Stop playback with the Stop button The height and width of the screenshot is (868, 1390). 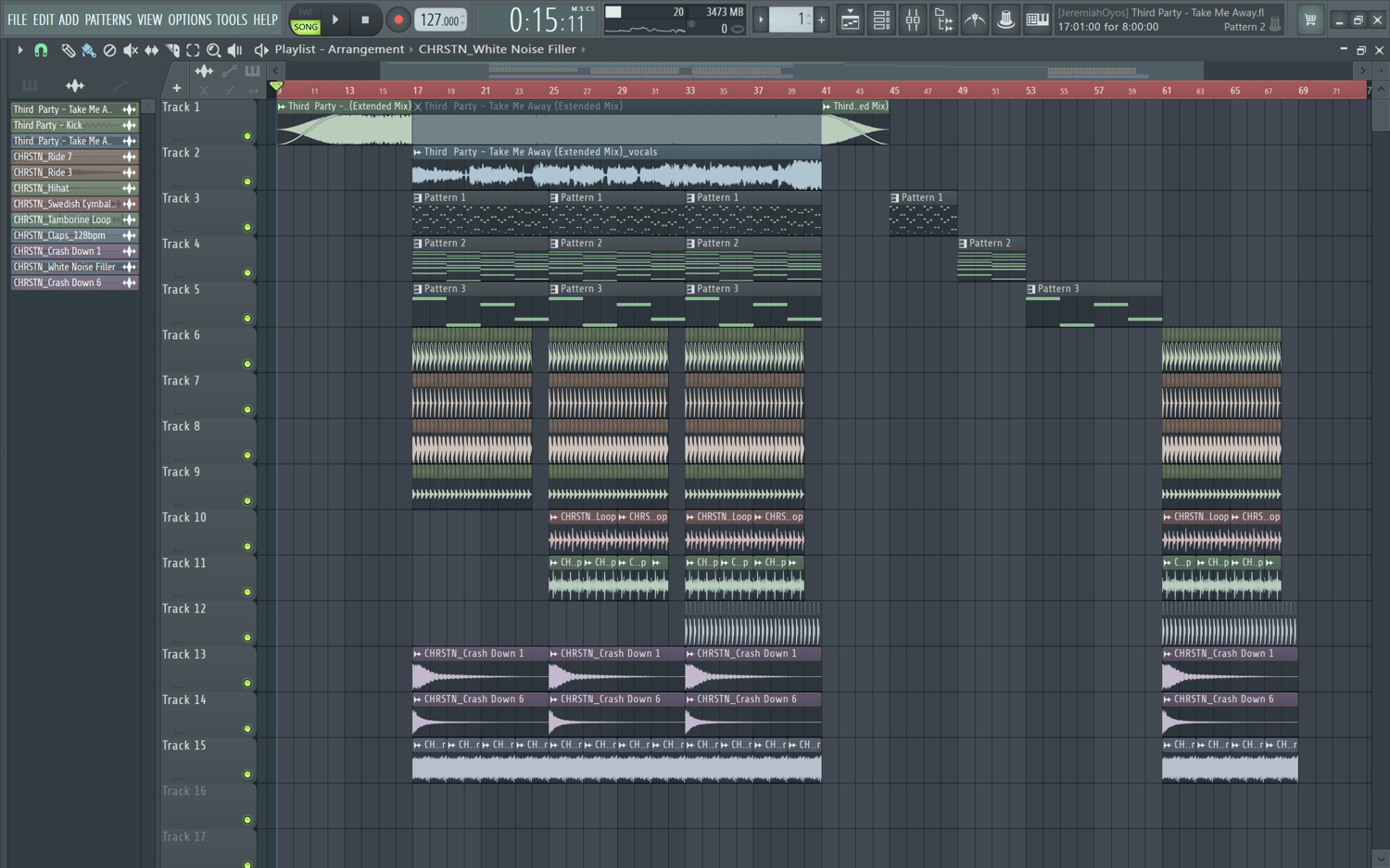(365, 19)
